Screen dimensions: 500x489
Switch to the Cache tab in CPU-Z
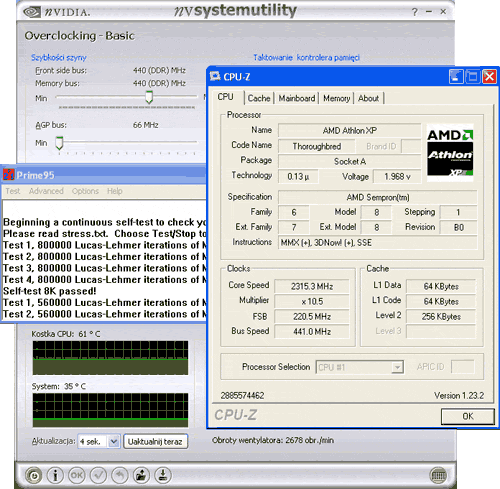click(x=259, y=98)
